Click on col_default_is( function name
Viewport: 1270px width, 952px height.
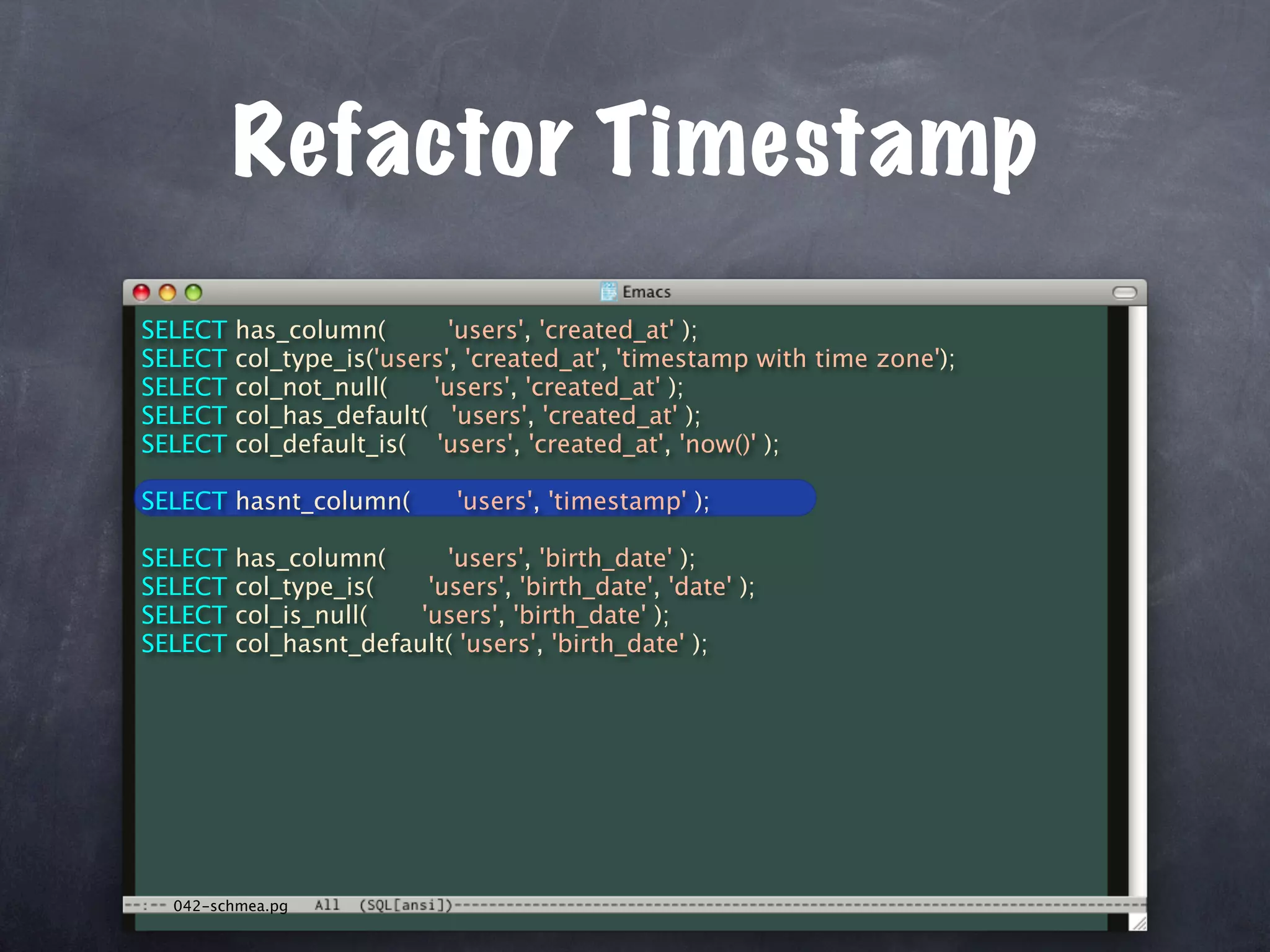[321, 444]
